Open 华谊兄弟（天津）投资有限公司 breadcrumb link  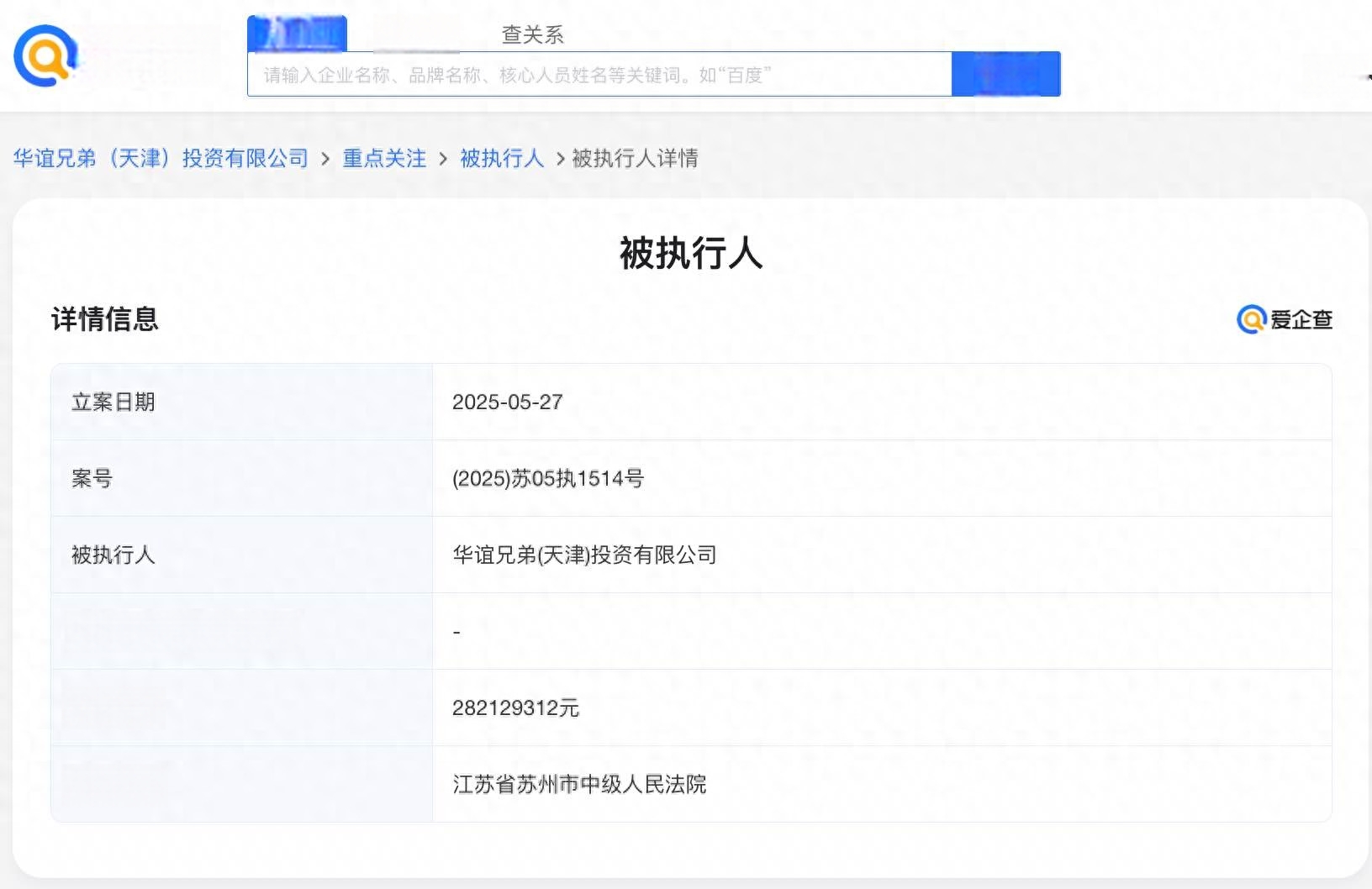point(161,158)
